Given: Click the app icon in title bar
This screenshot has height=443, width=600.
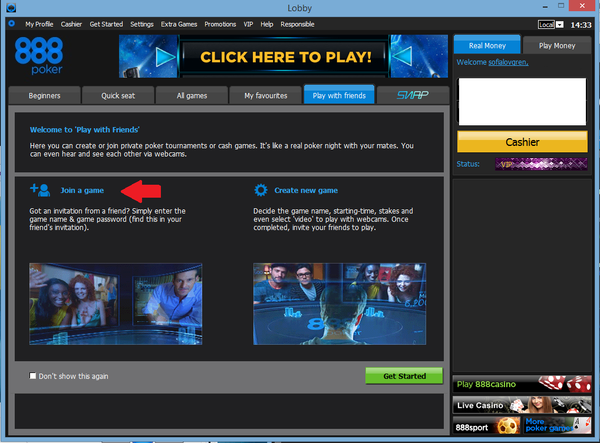Looking at the screenshot, I should [x=11, y=7].
